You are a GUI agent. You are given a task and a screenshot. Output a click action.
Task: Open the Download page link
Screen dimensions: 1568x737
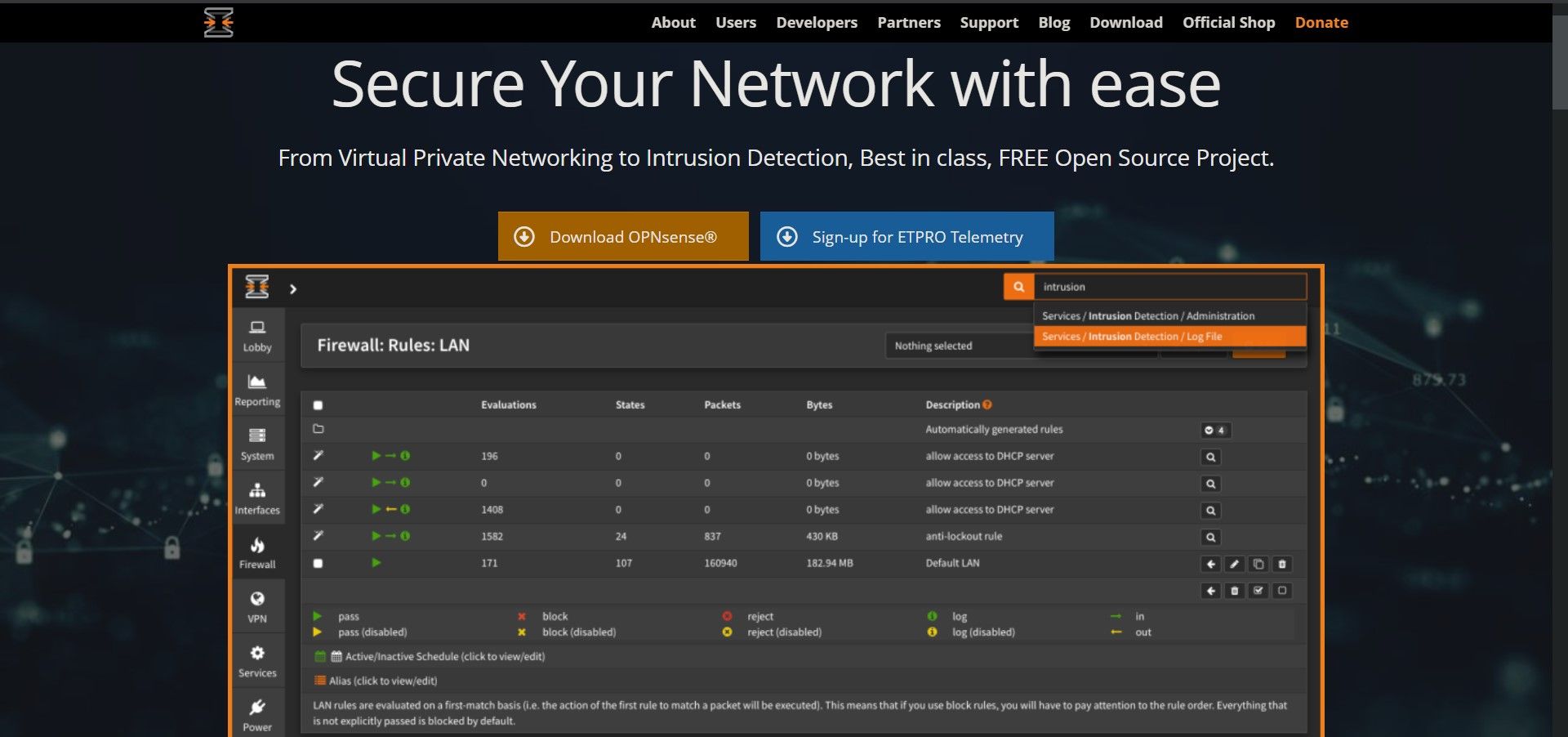tap(1126, 23)
